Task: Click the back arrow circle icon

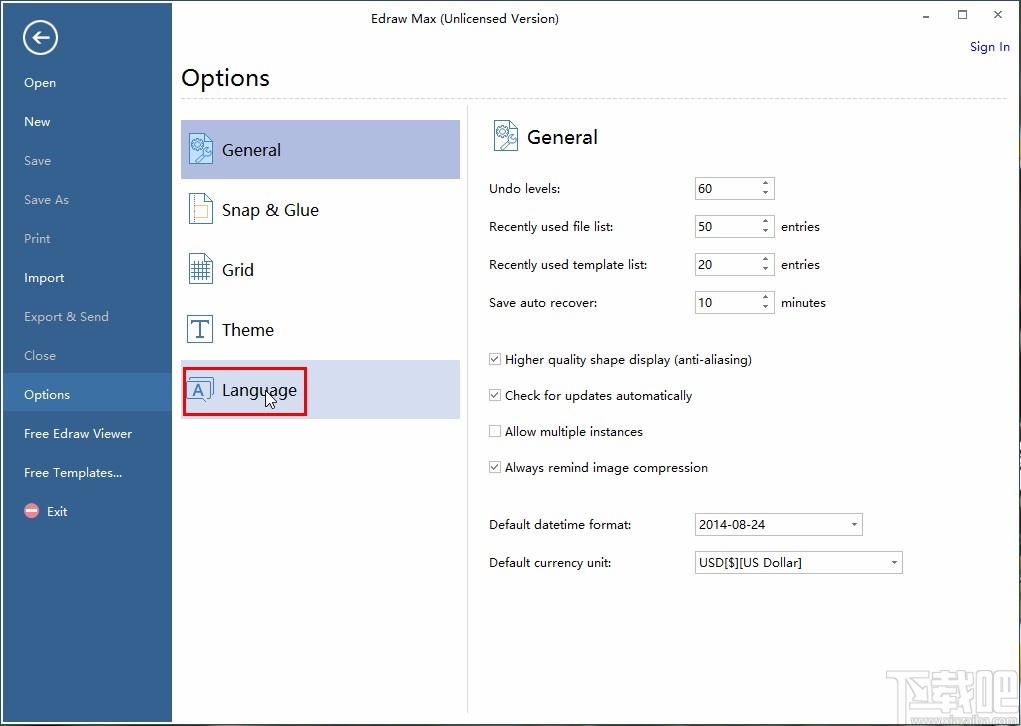Action: (40, 38)
